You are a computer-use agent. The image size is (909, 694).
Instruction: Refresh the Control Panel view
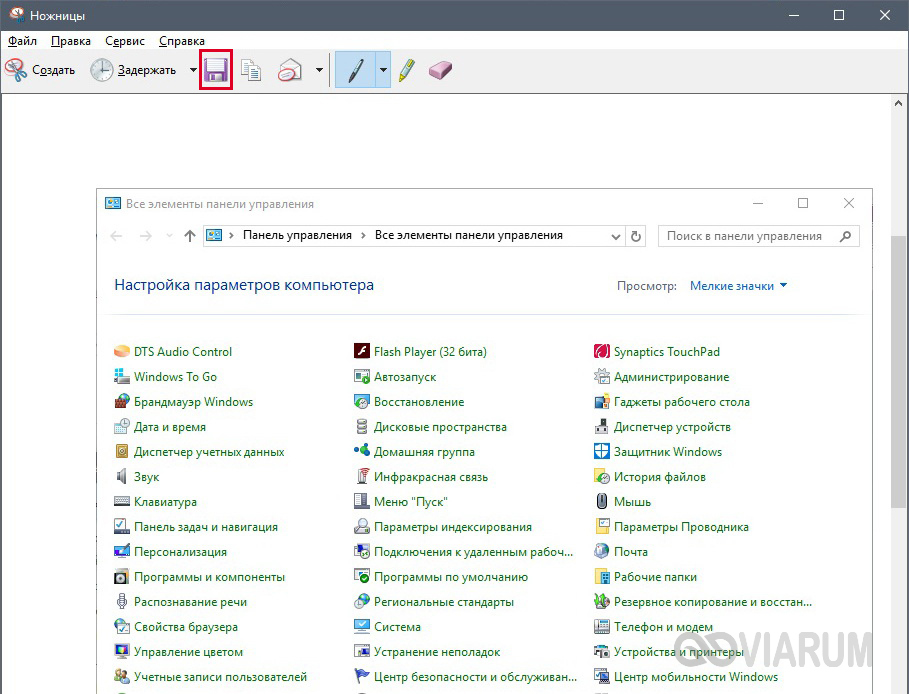[x=635, y=237]
